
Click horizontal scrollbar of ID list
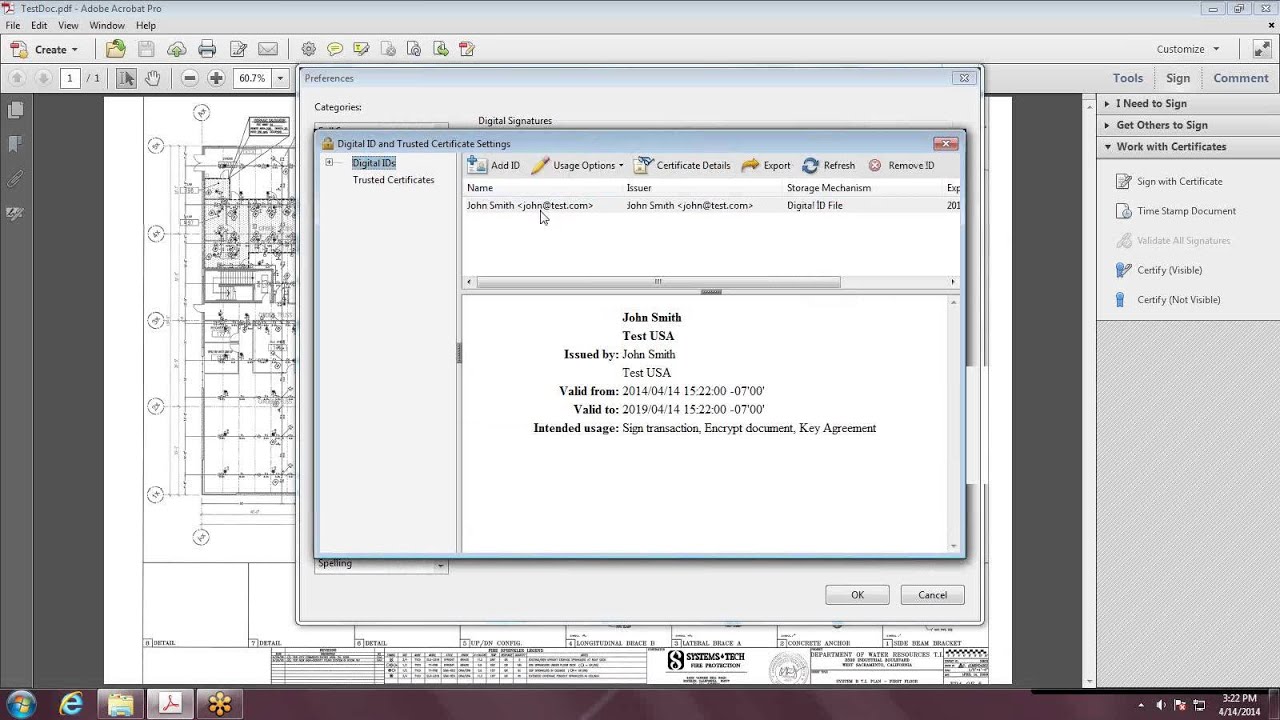[x=657, y=282]
